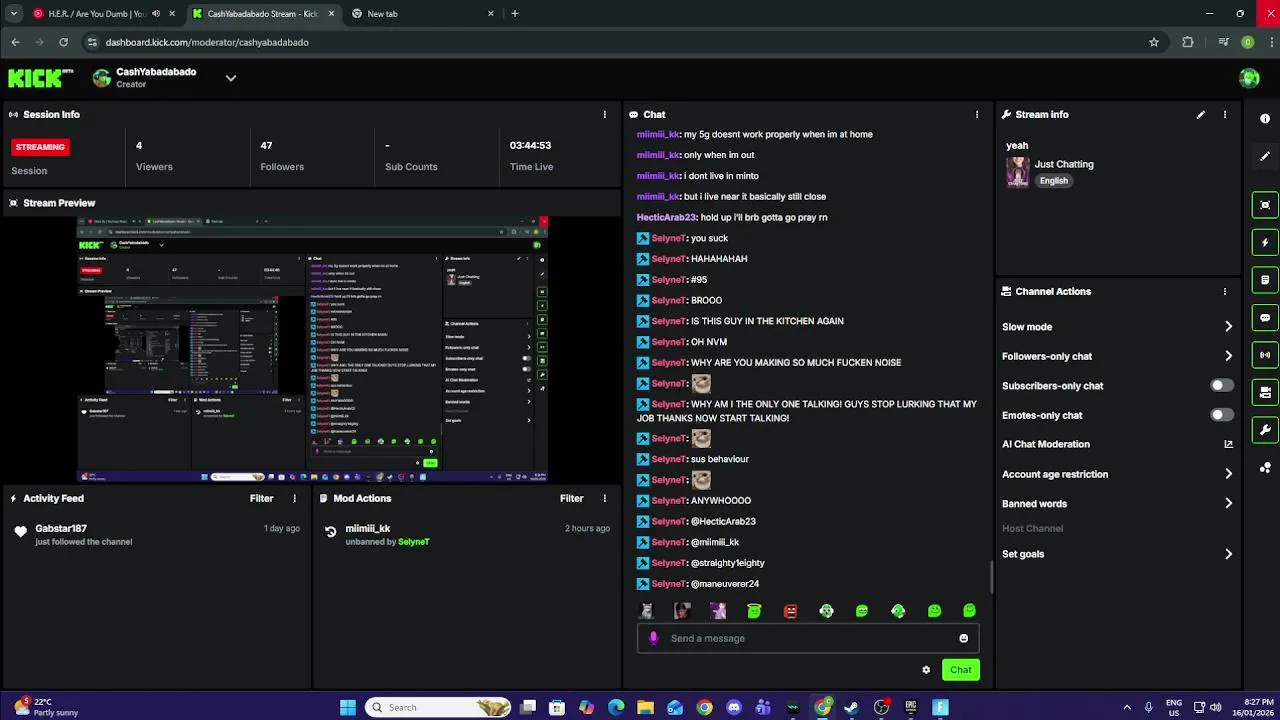
Task: Bookmark this page with the star icon
Action: tap(1154, 42)
